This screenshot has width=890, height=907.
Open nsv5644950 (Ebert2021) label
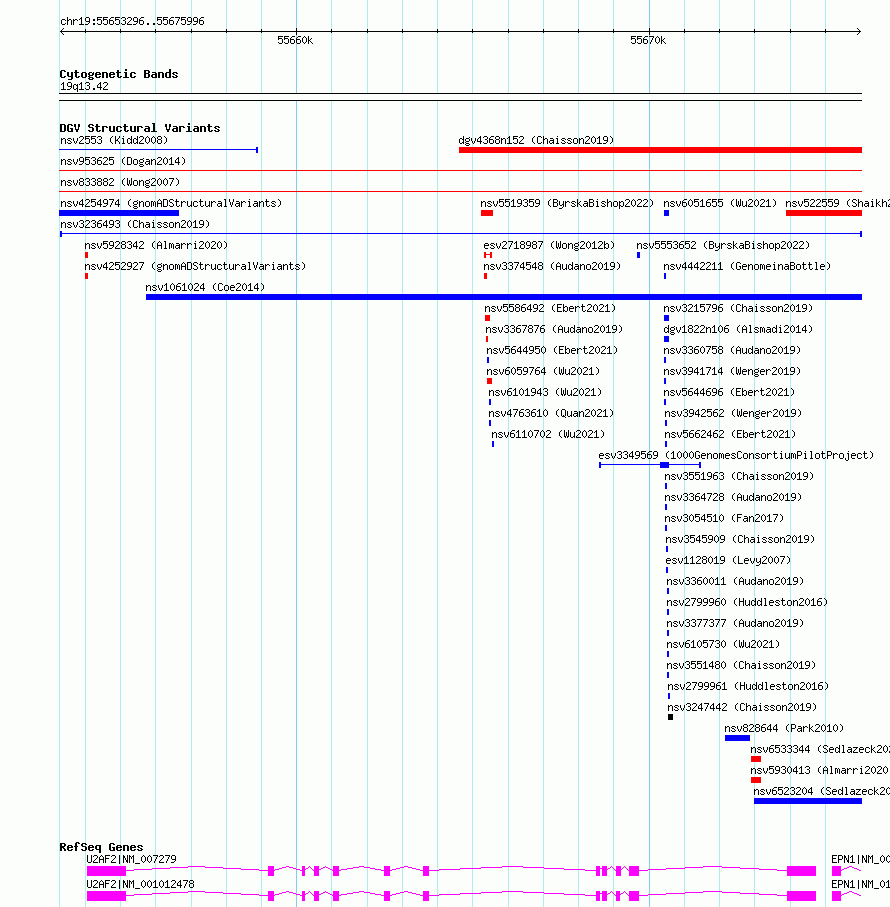[552, 350]
